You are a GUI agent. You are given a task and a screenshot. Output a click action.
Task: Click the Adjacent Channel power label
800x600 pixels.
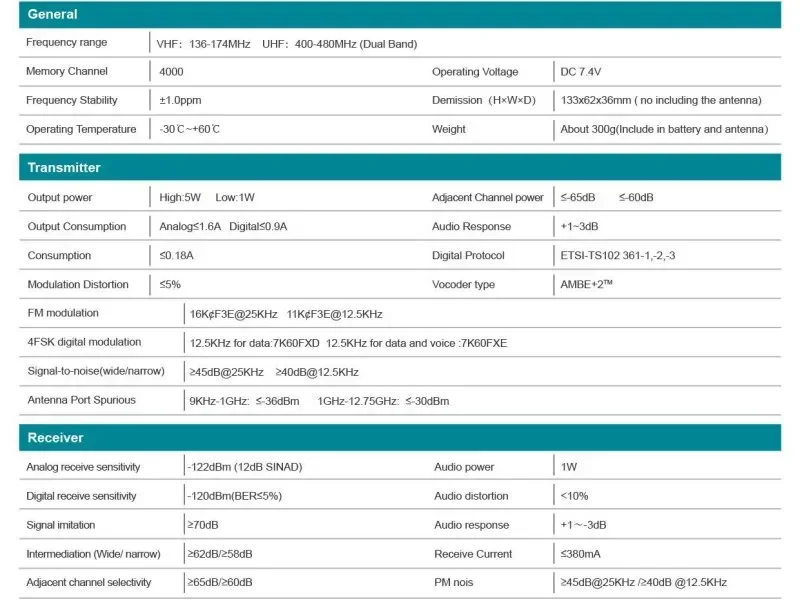pyautogui.click(x=488, y=197)
